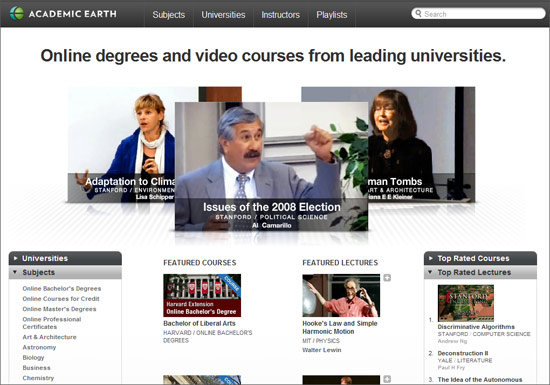Open Bachelor of Liberal Arts course link

coord(199,323)
